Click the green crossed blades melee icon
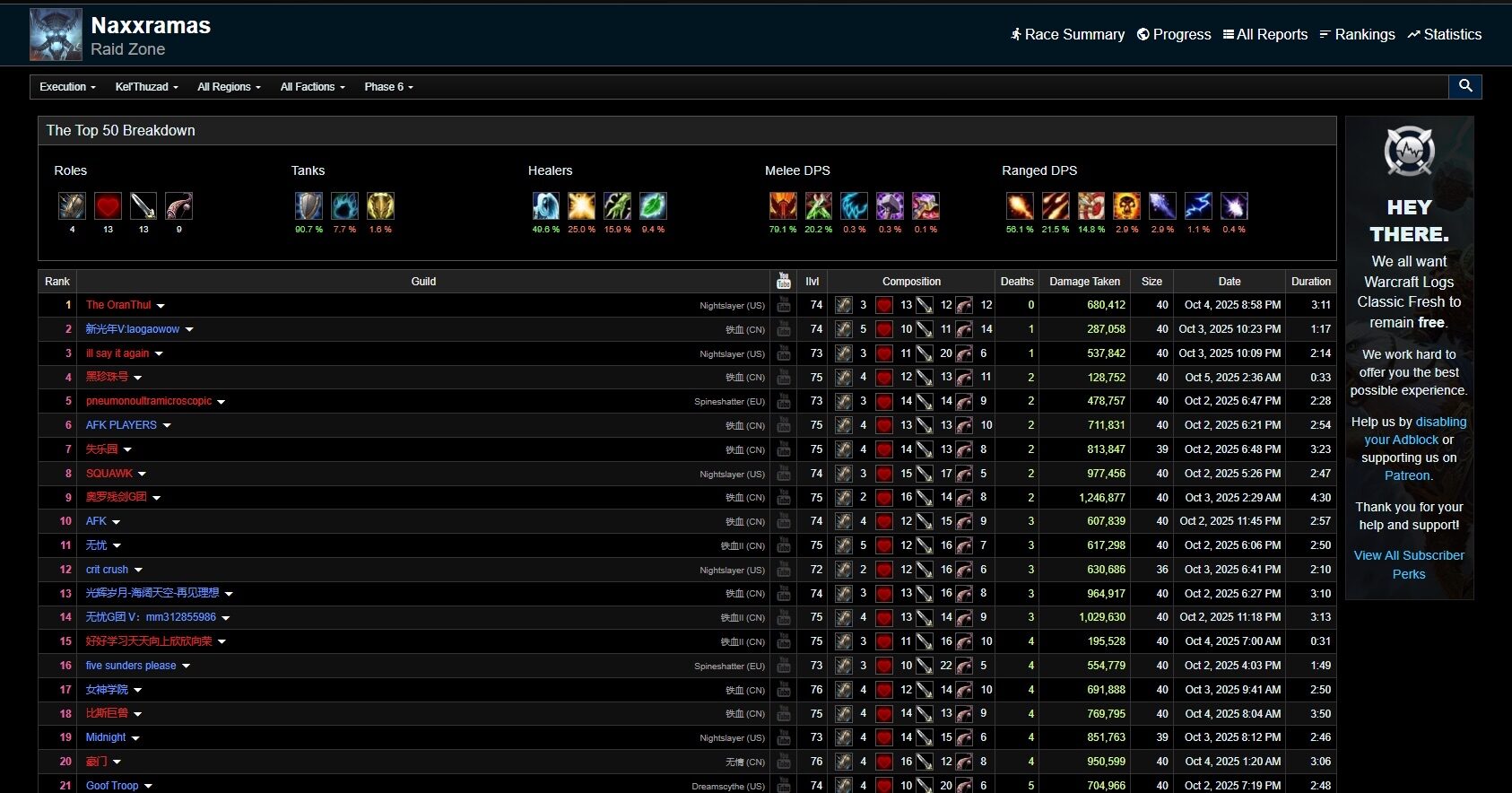The width and height of the screenshot is (1512, 793). (x=818, y=206)
